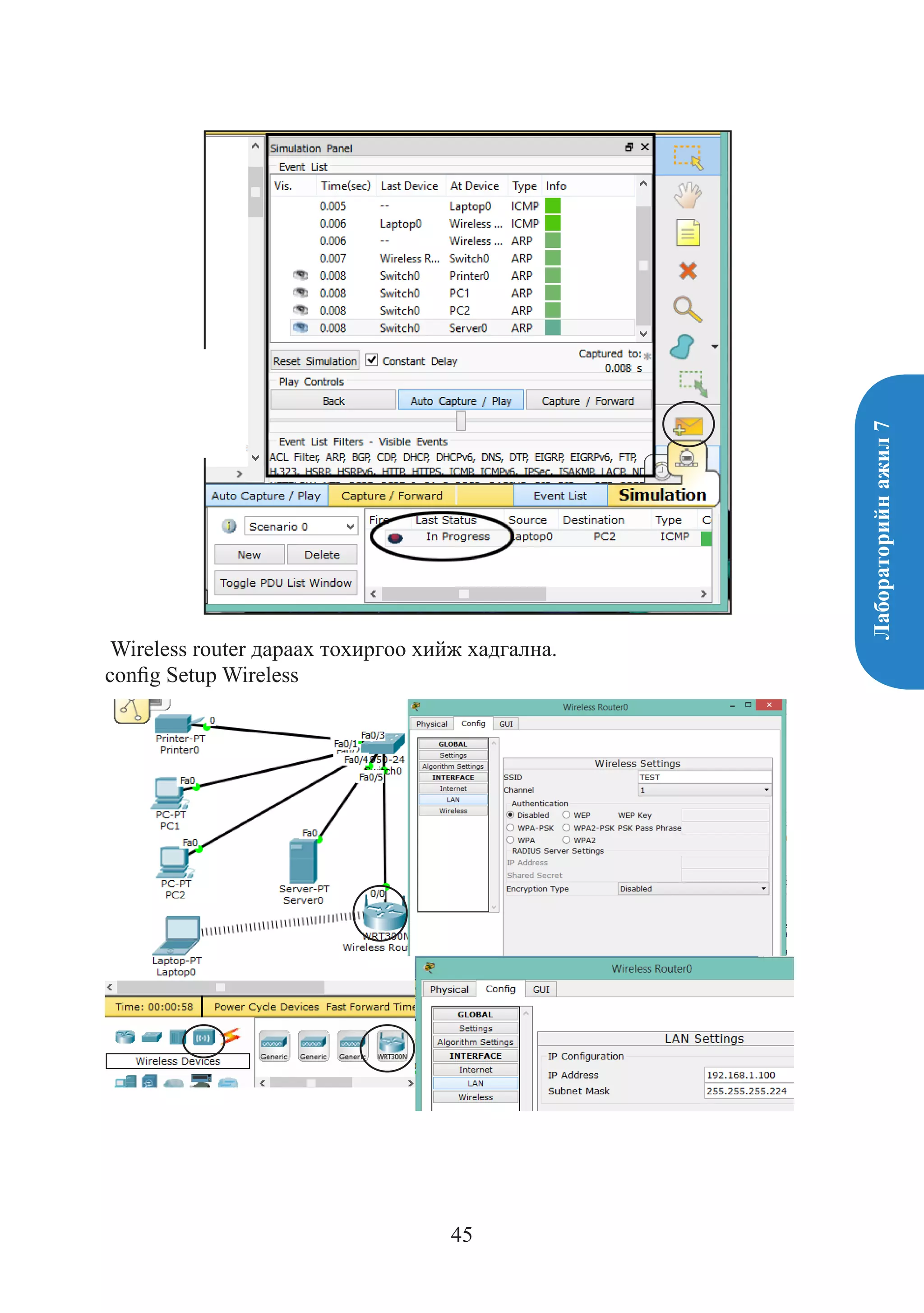Toggle the Constant Delay checkbox
Screen dimensions: 924x1313
tap(372, 360)
